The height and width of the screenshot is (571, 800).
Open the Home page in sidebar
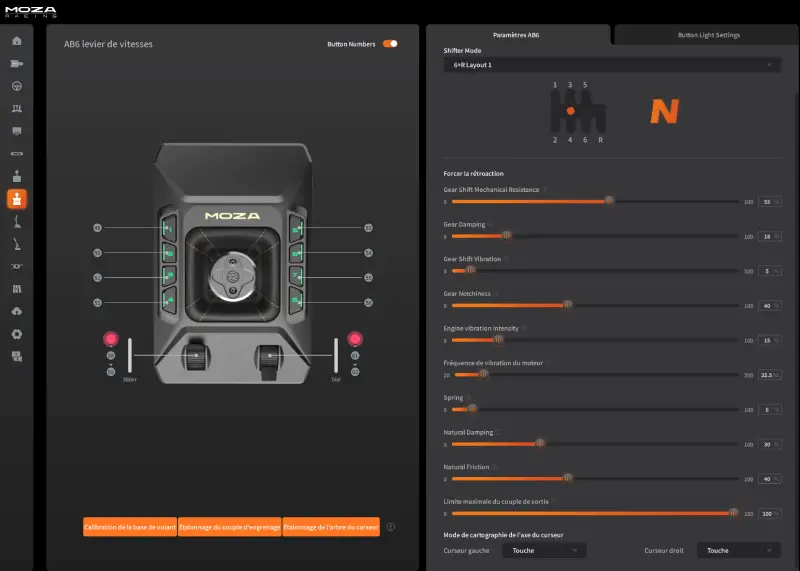17,41
